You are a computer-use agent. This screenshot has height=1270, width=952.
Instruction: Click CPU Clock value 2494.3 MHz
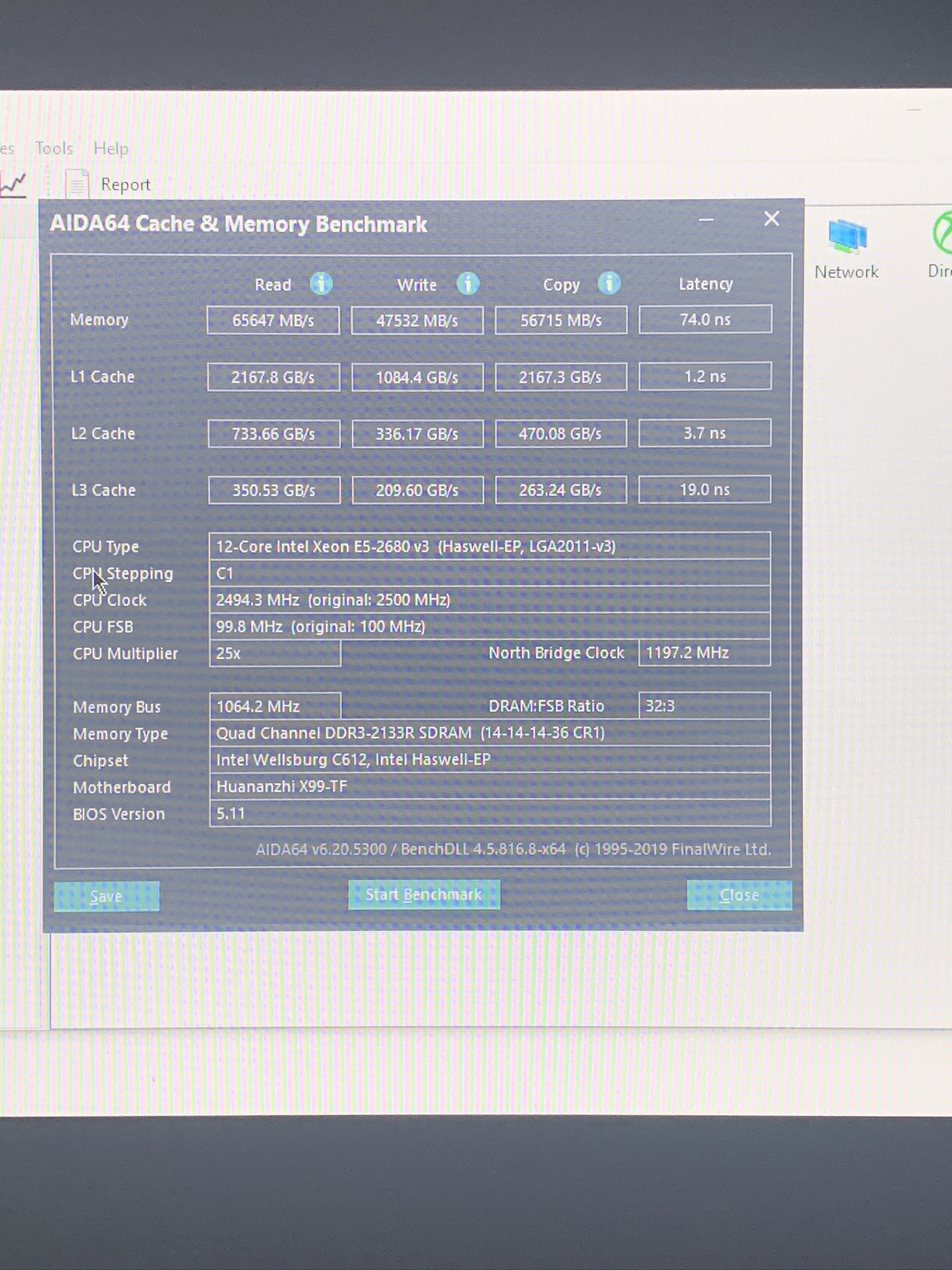coord(490,600)
